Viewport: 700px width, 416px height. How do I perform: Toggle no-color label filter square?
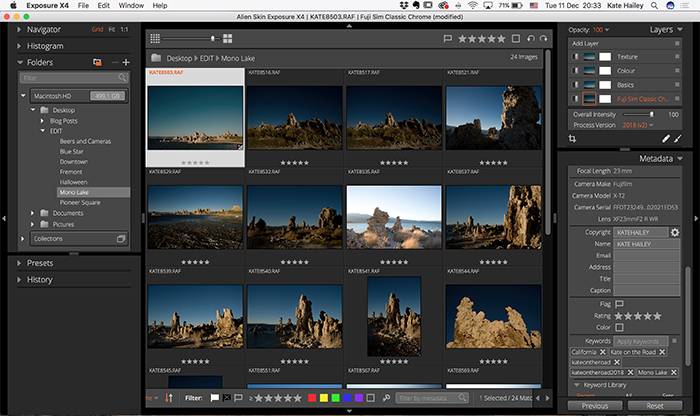[x=371, y=398]
